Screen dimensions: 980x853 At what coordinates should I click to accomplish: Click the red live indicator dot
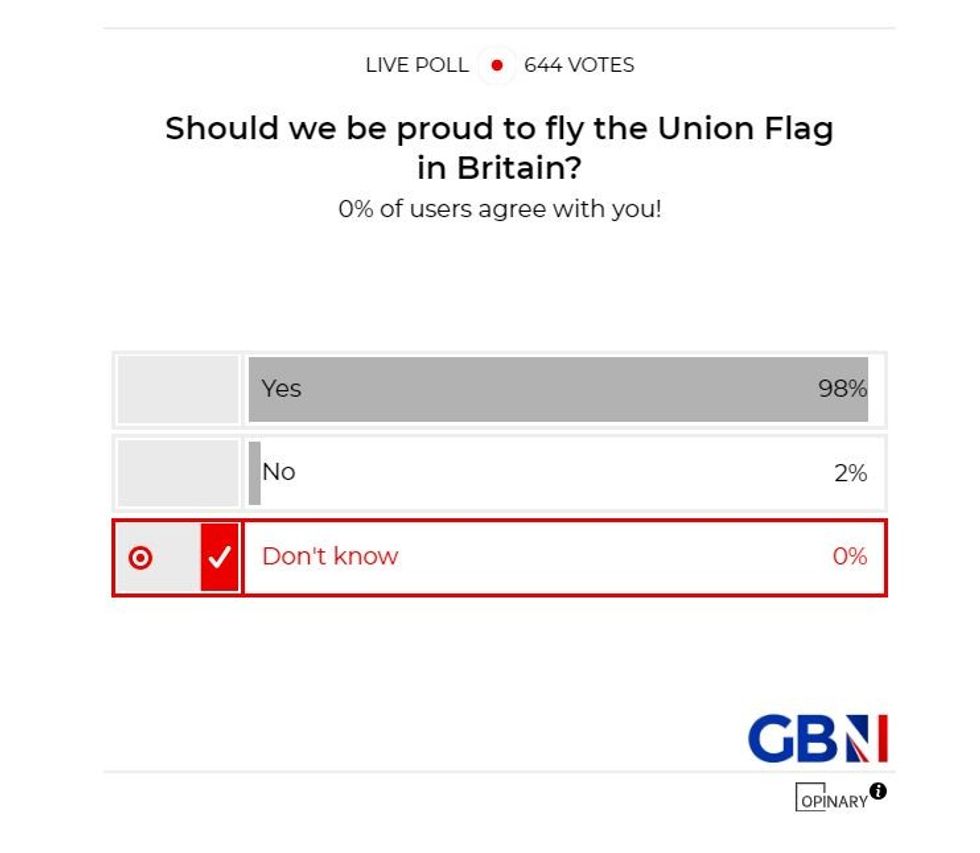coord(497,66)
